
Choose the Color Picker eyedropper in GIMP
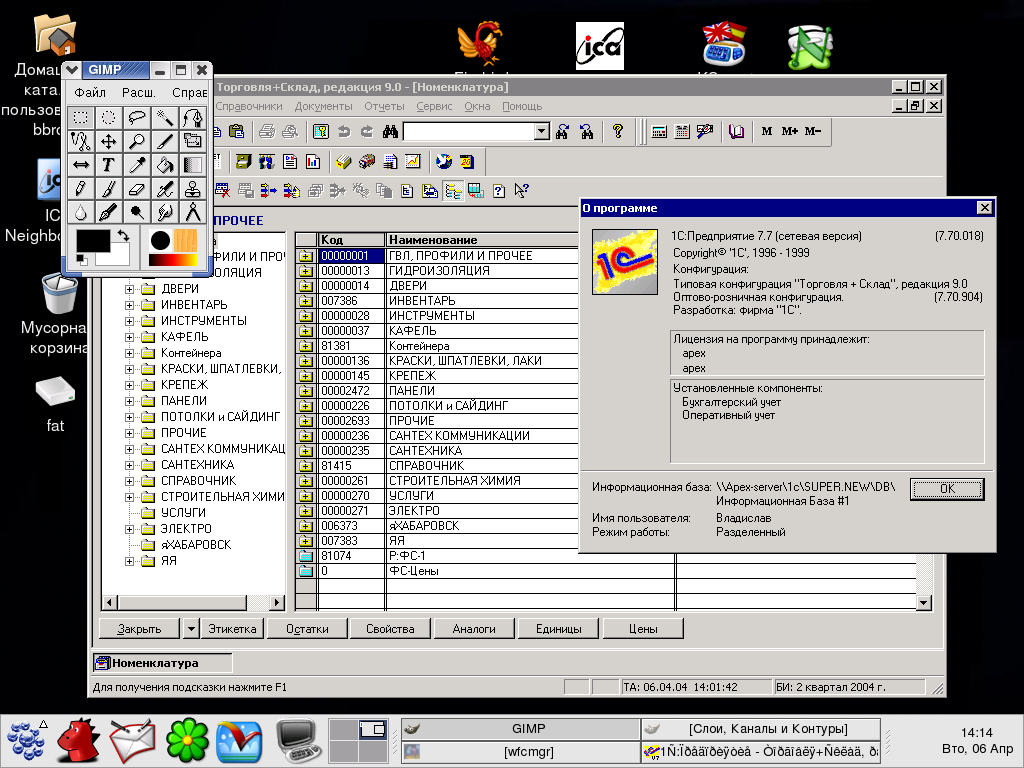136,165
